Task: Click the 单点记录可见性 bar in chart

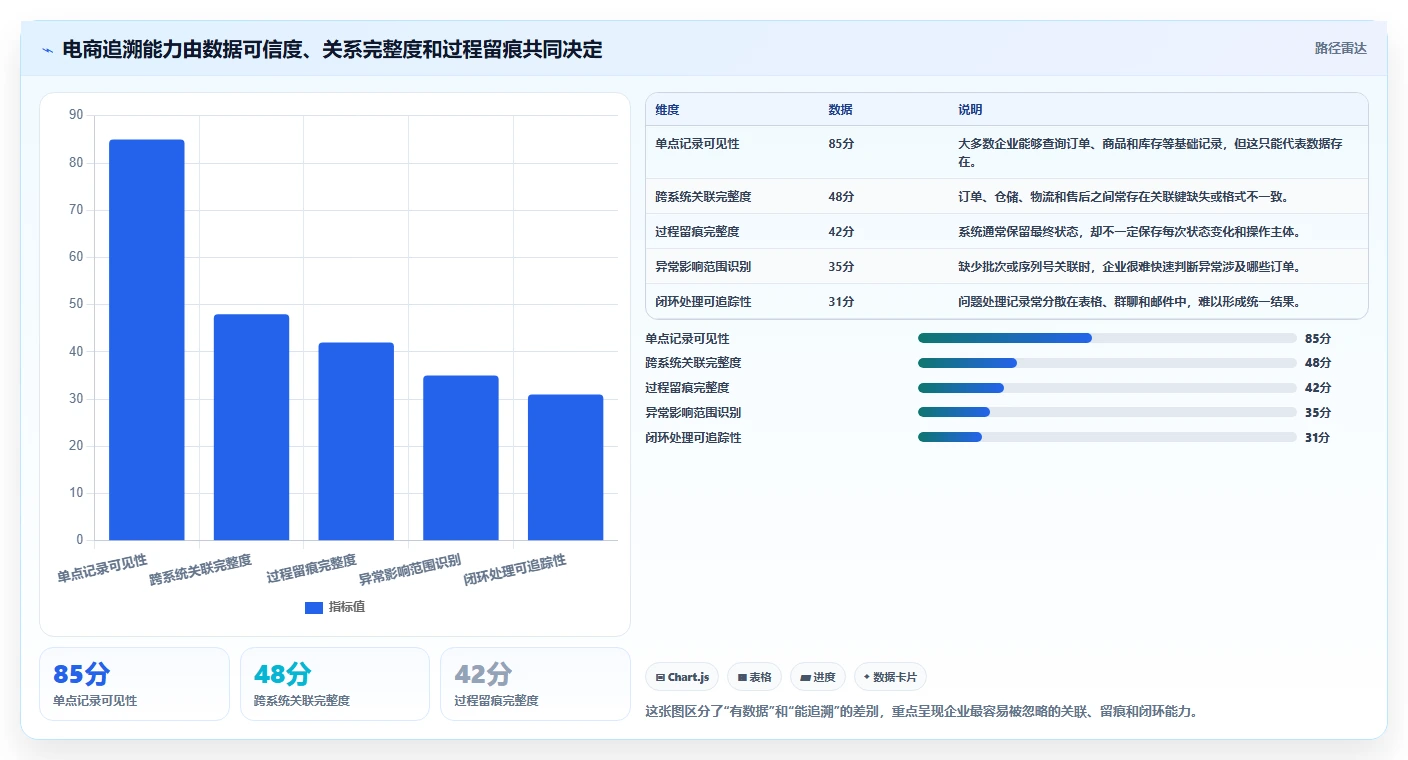Action: click(147, 340)
